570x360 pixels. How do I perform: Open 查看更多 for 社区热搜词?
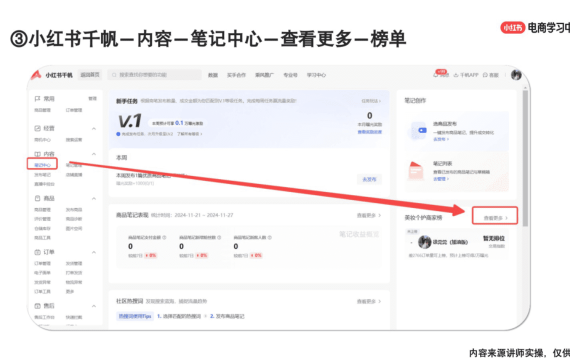369,301
